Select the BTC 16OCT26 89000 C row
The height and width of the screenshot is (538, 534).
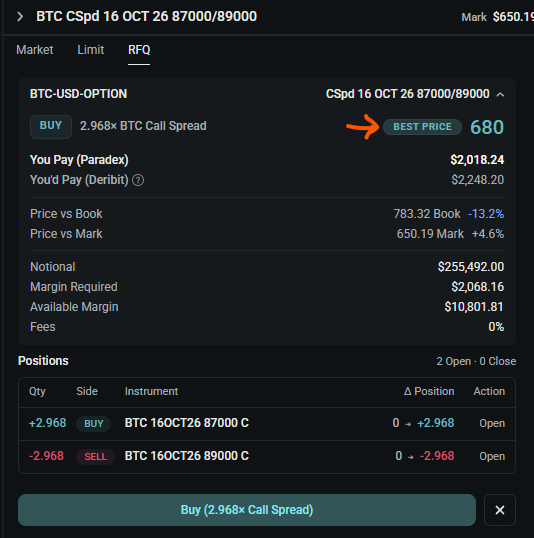coord(267,456)
